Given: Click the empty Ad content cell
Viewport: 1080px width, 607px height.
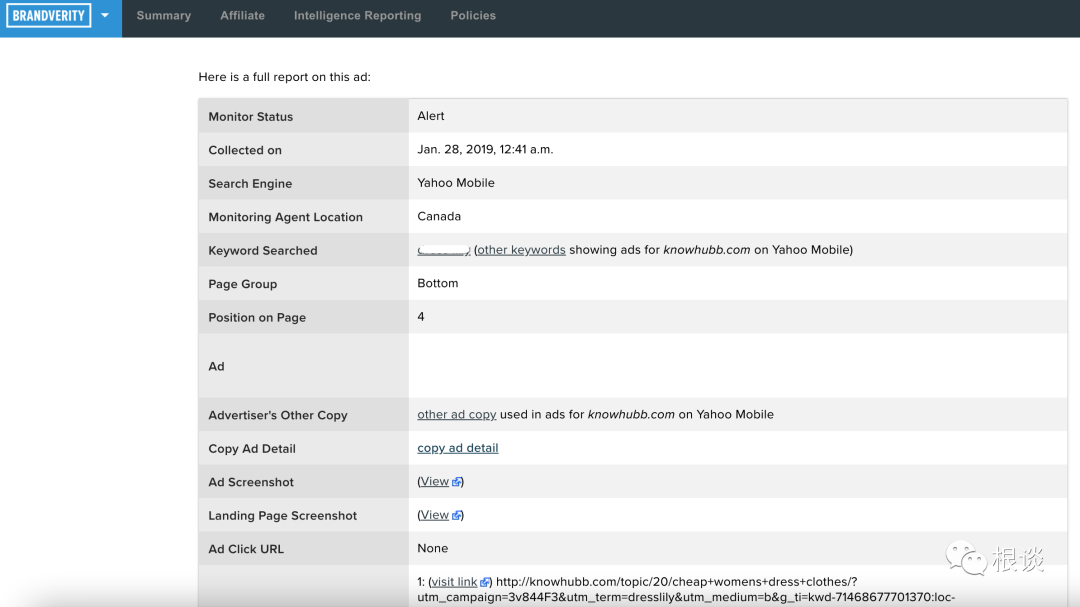Looking at the screenshot, I should (737, 366).
